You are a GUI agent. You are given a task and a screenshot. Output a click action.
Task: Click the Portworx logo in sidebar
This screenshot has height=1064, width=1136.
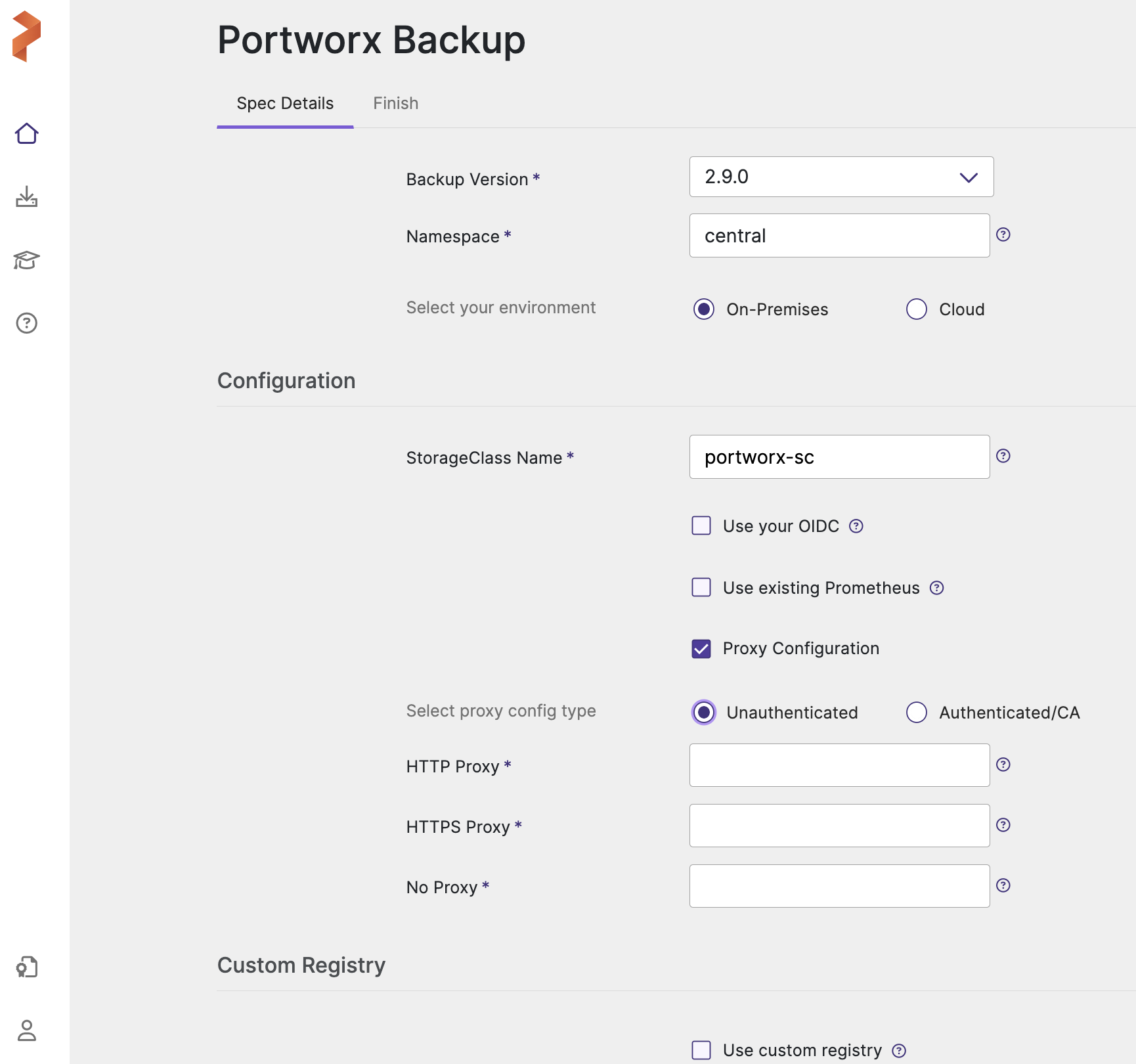click(26, 36)
